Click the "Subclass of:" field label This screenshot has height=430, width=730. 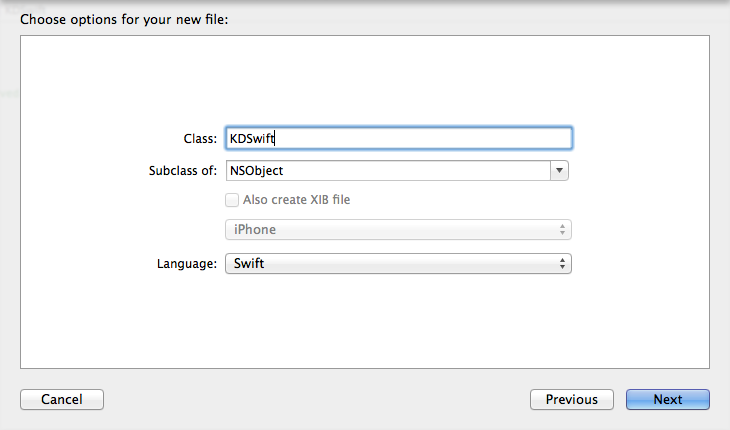182,171
